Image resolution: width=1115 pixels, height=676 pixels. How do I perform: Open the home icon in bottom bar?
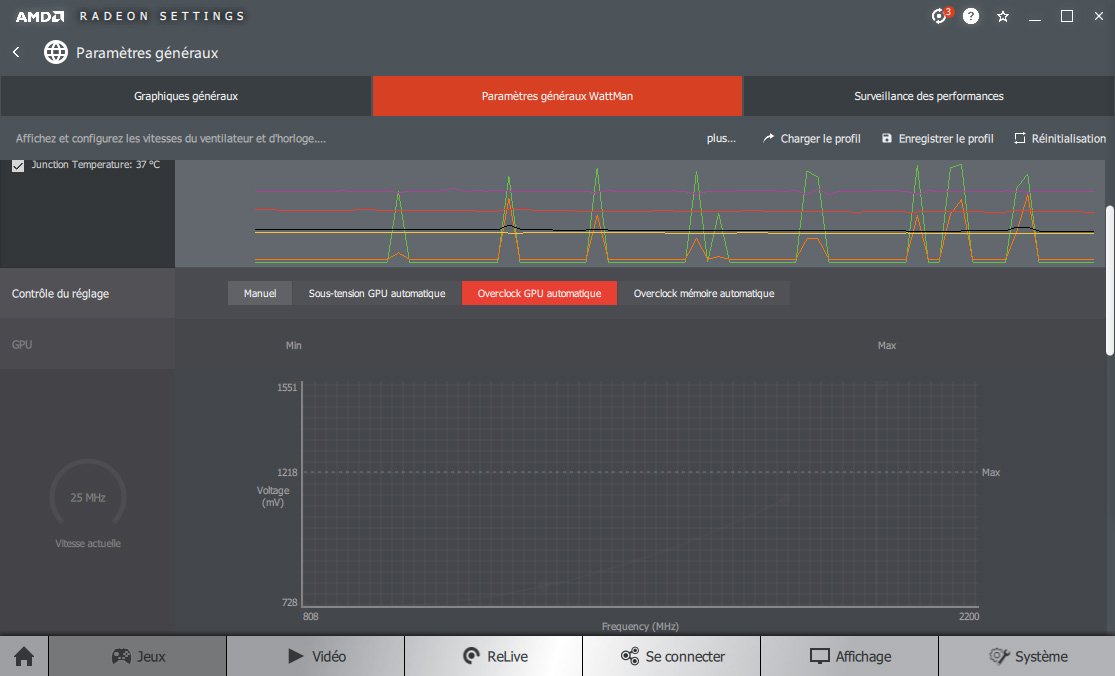(x=24, y=657)
